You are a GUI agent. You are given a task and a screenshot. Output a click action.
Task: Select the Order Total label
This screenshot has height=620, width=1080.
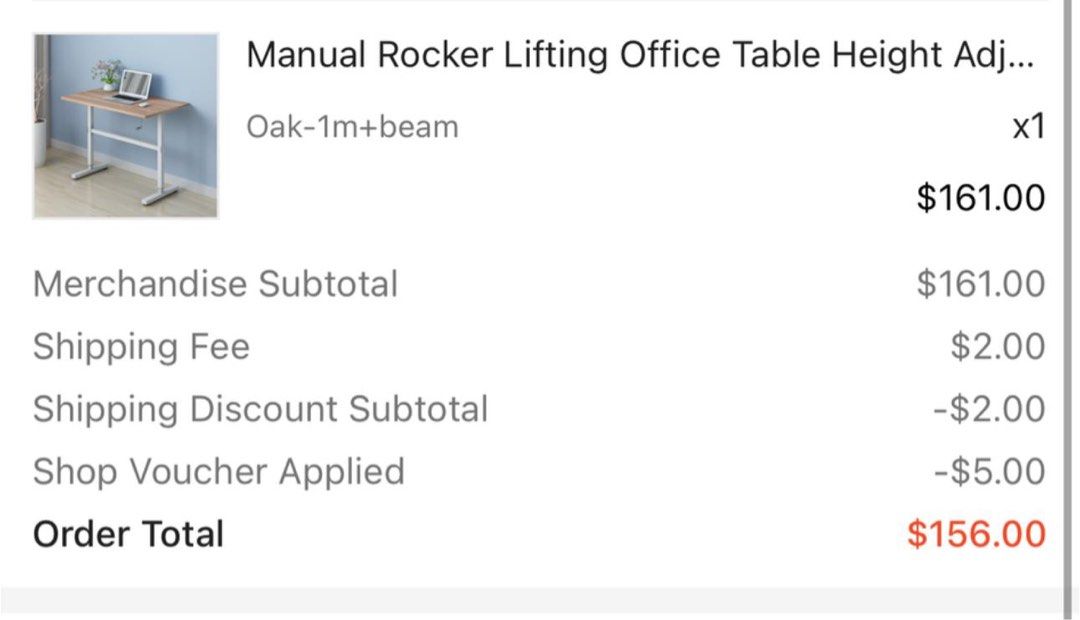pos(127,534)
